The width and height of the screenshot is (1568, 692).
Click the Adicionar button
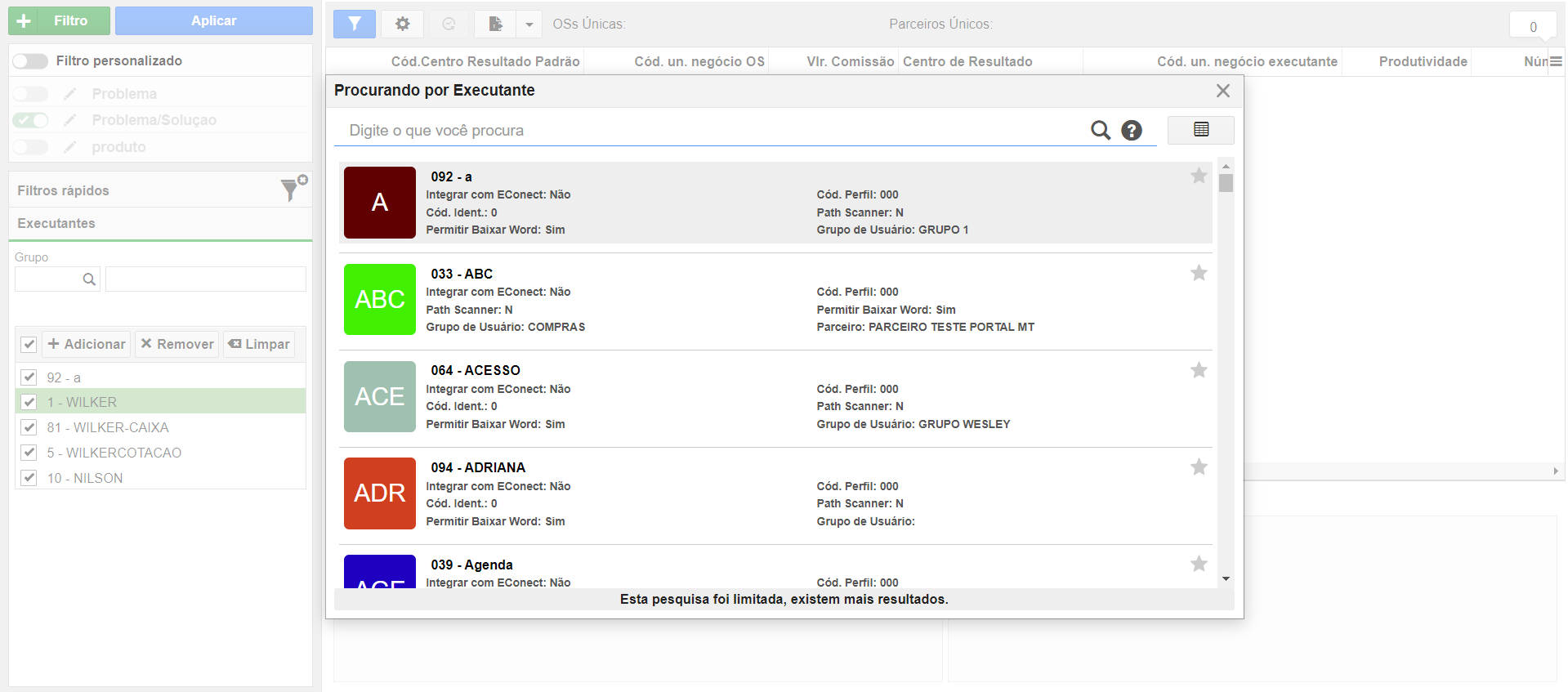[x=87, y=344]
